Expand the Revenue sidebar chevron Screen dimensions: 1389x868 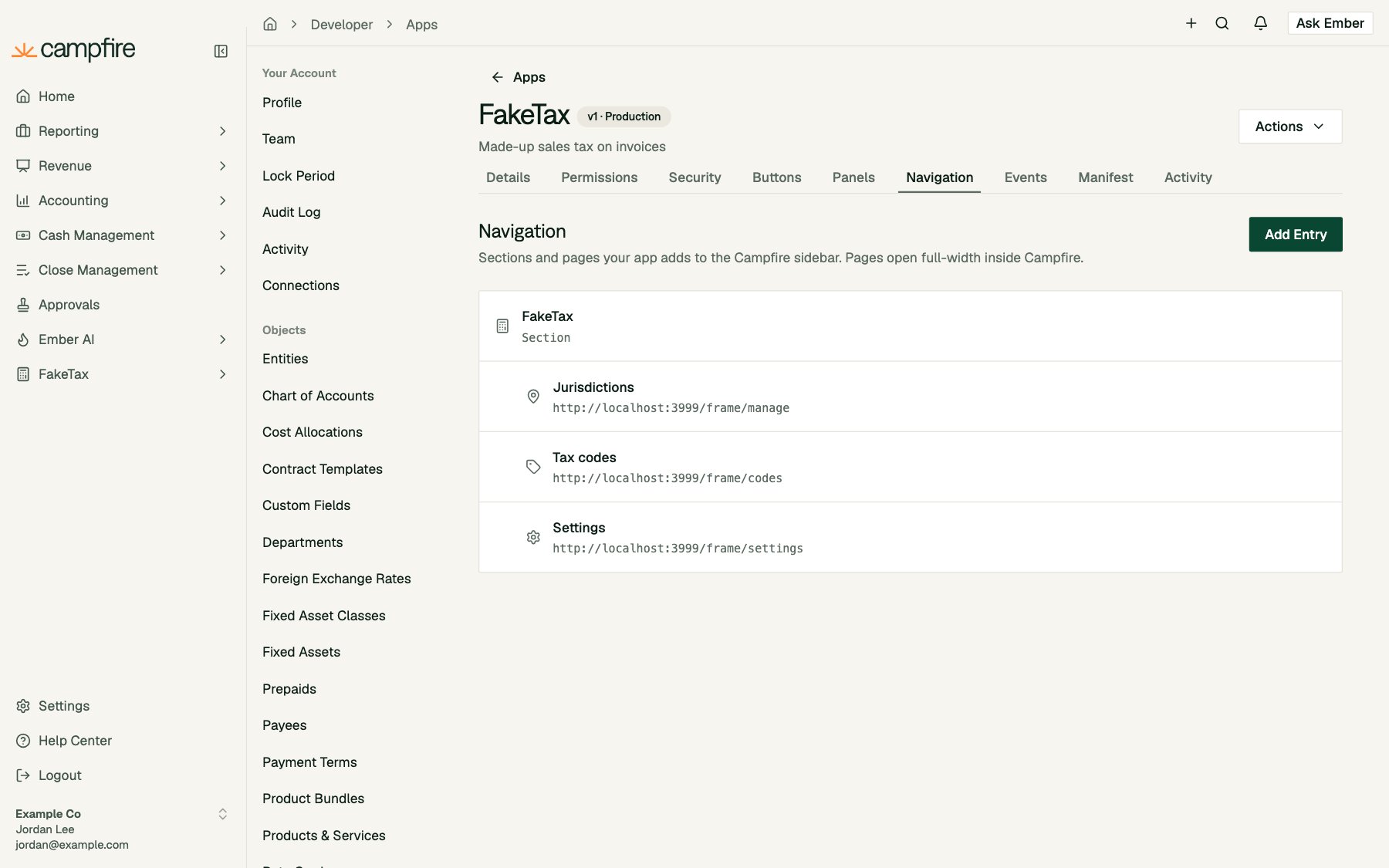(x=222, y=166)
